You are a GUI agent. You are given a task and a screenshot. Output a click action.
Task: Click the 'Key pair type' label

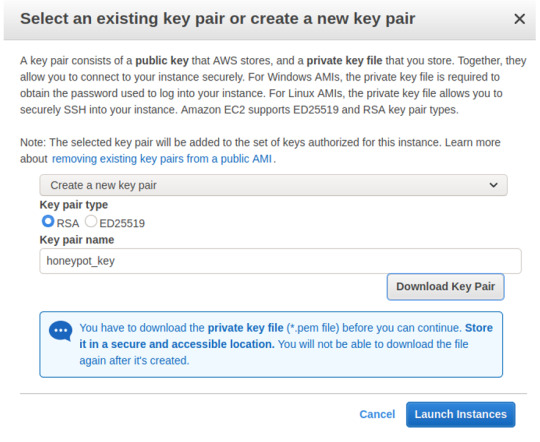74,205
